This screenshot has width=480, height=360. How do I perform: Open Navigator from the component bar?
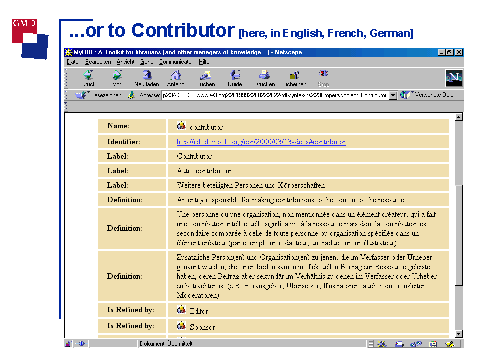click(382, 344)
